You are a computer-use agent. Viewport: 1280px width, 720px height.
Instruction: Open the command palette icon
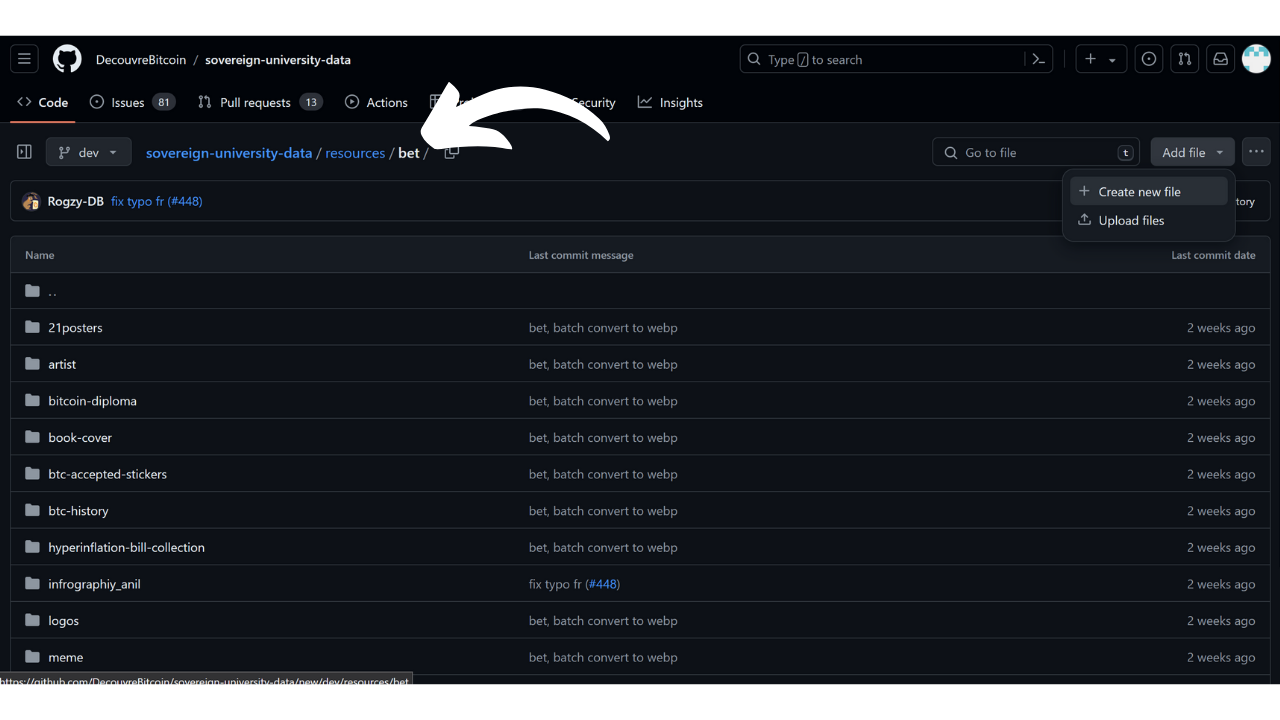pyautogui.click(x=1038, y=59)
